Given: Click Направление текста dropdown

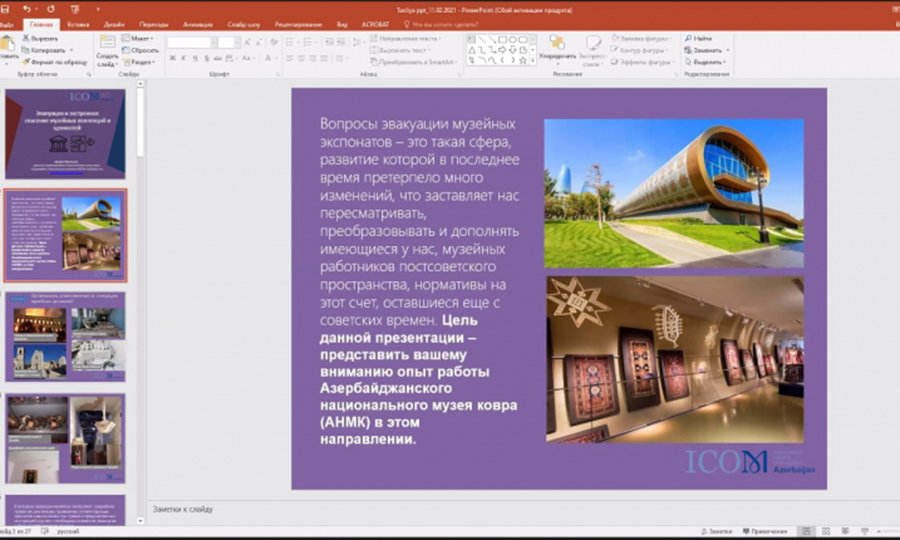Looking at the screenshot, I should (405, 38).
